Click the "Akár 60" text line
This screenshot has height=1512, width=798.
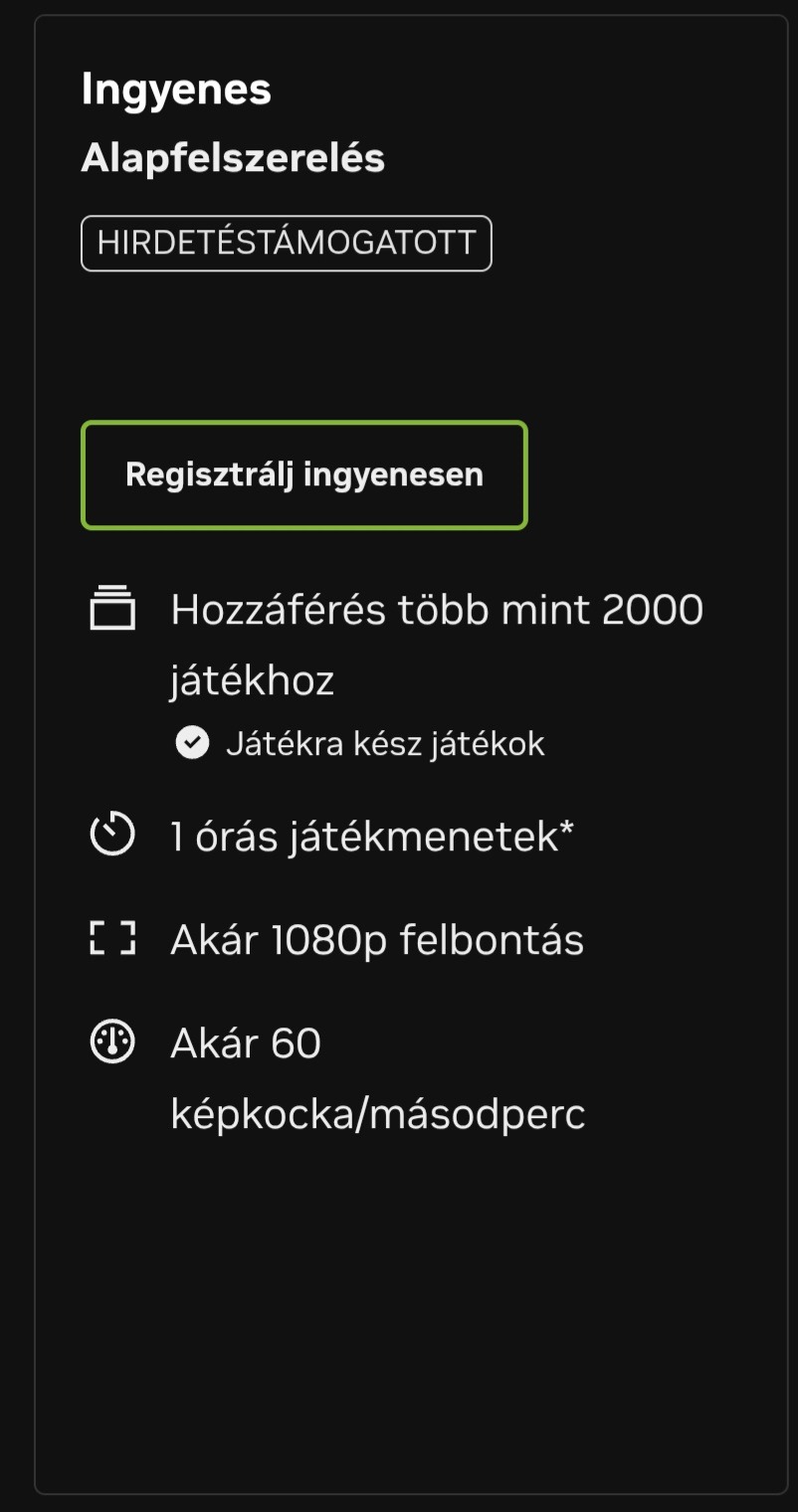point(246,1043)
